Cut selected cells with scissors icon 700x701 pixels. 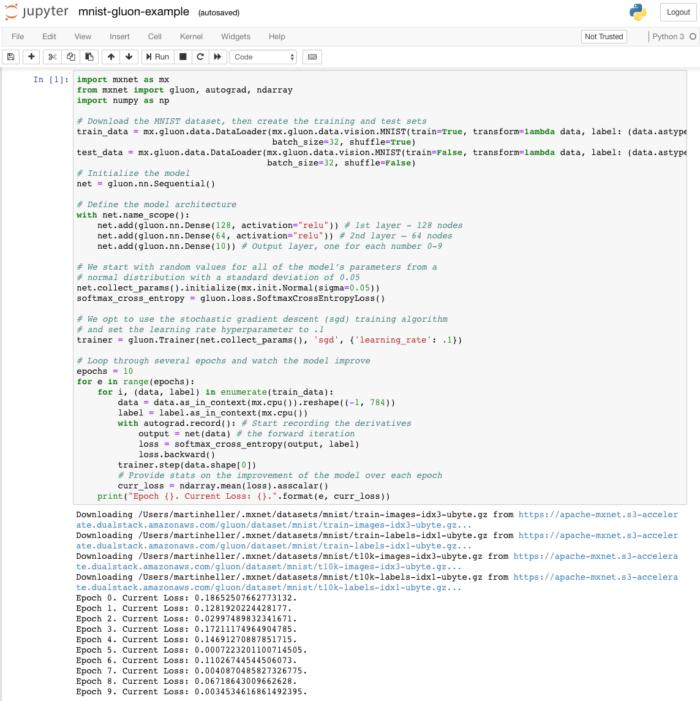pyautogui.click(x=52, y=57)
